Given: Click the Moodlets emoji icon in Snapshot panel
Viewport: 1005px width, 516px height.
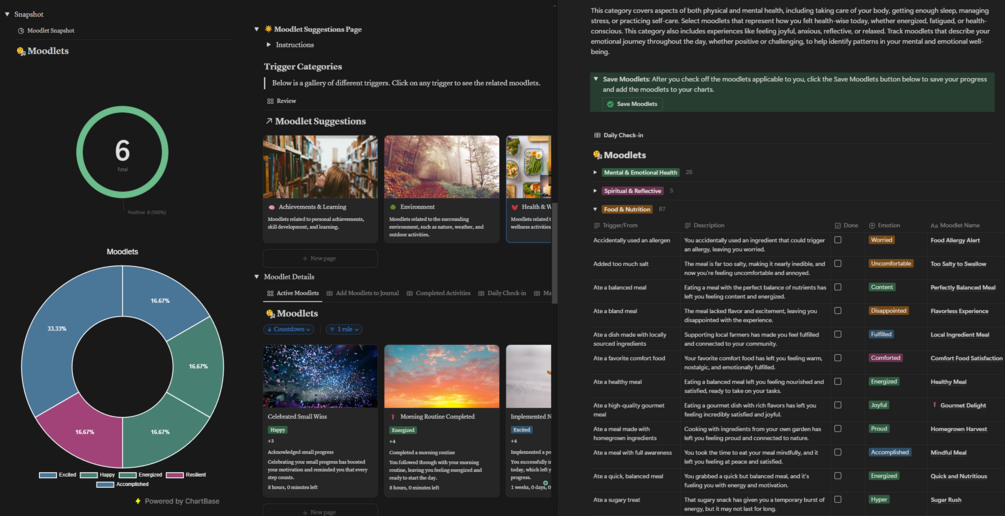Looking at the screenshot, I should pyautogui.click(x=21, y=51).
